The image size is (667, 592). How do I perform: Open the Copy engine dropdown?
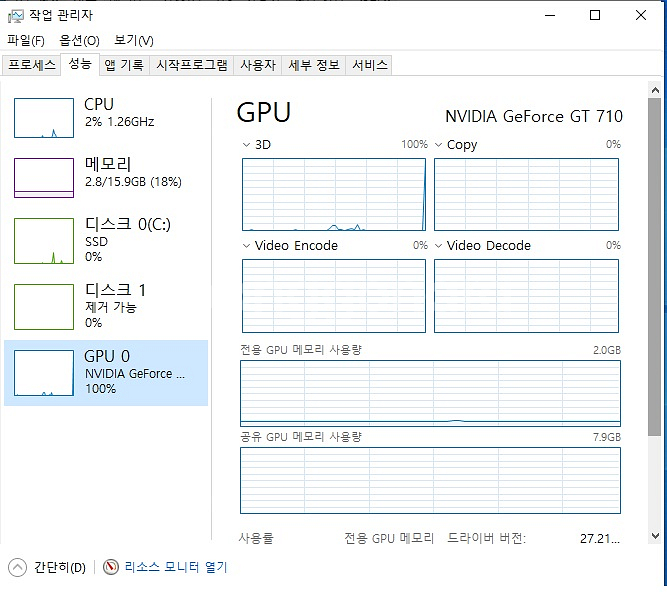pyautogui.click(x=439, y=145)
